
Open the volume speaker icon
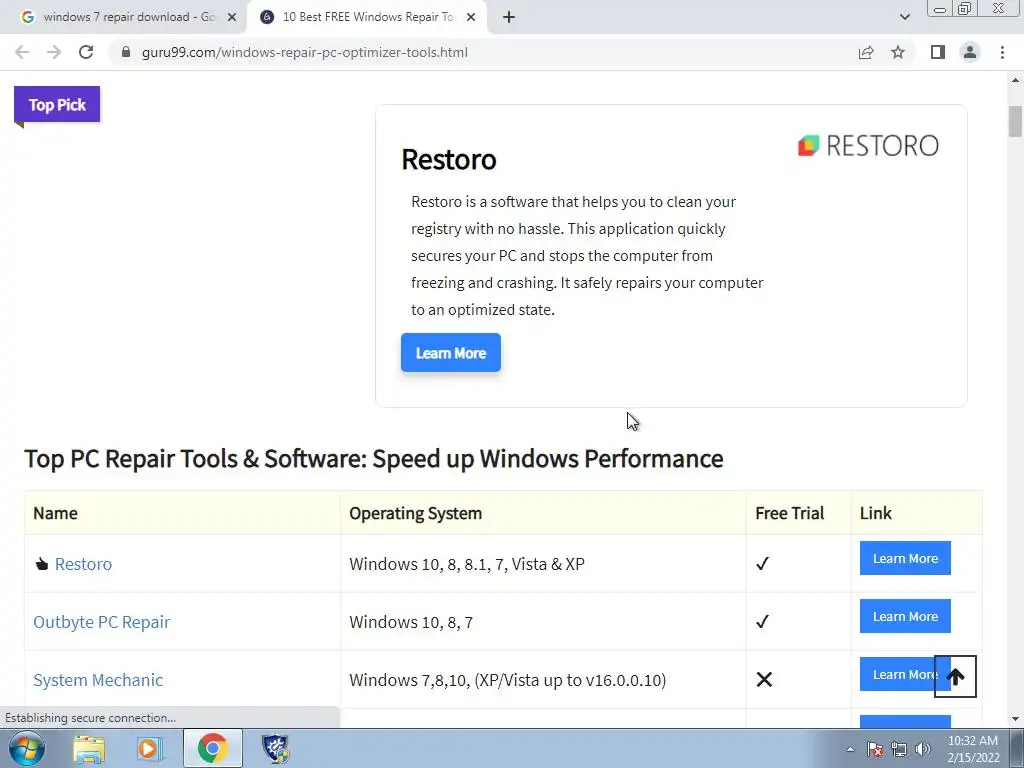point(923,749)
